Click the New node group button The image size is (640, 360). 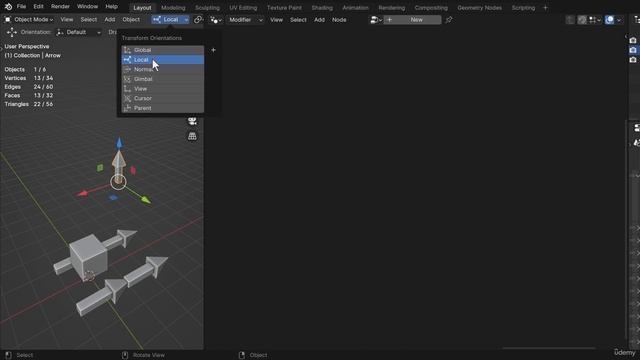[x=413, y=20]
